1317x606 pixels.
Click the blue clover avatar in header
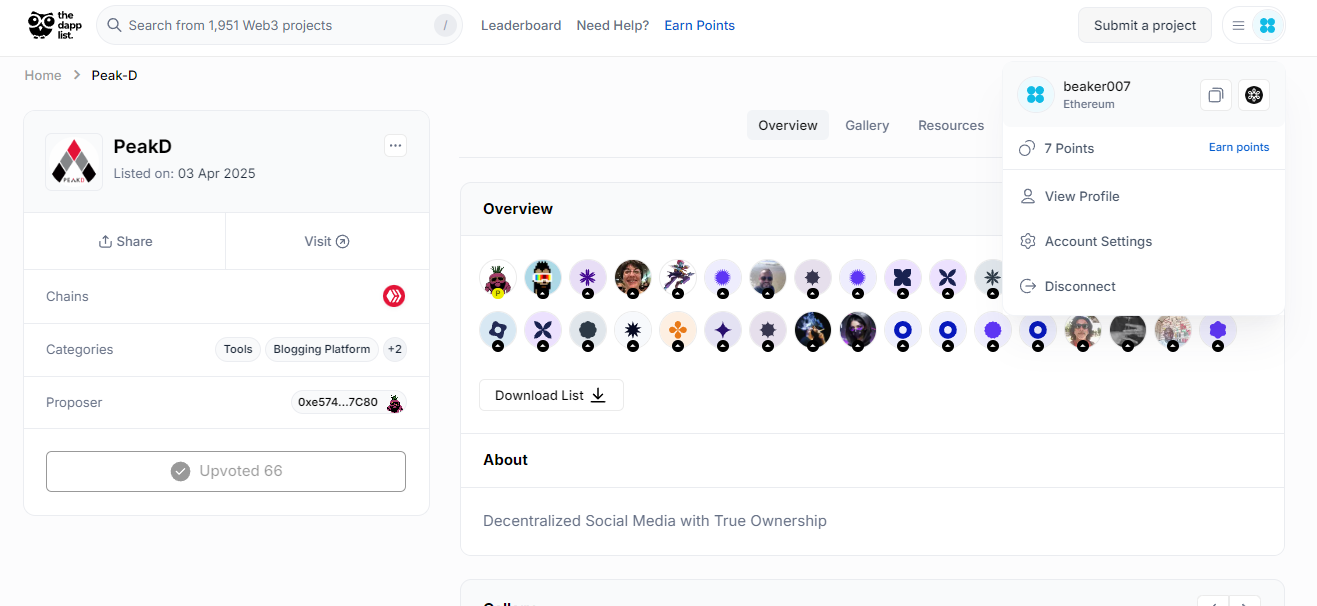pos(1267,25)
